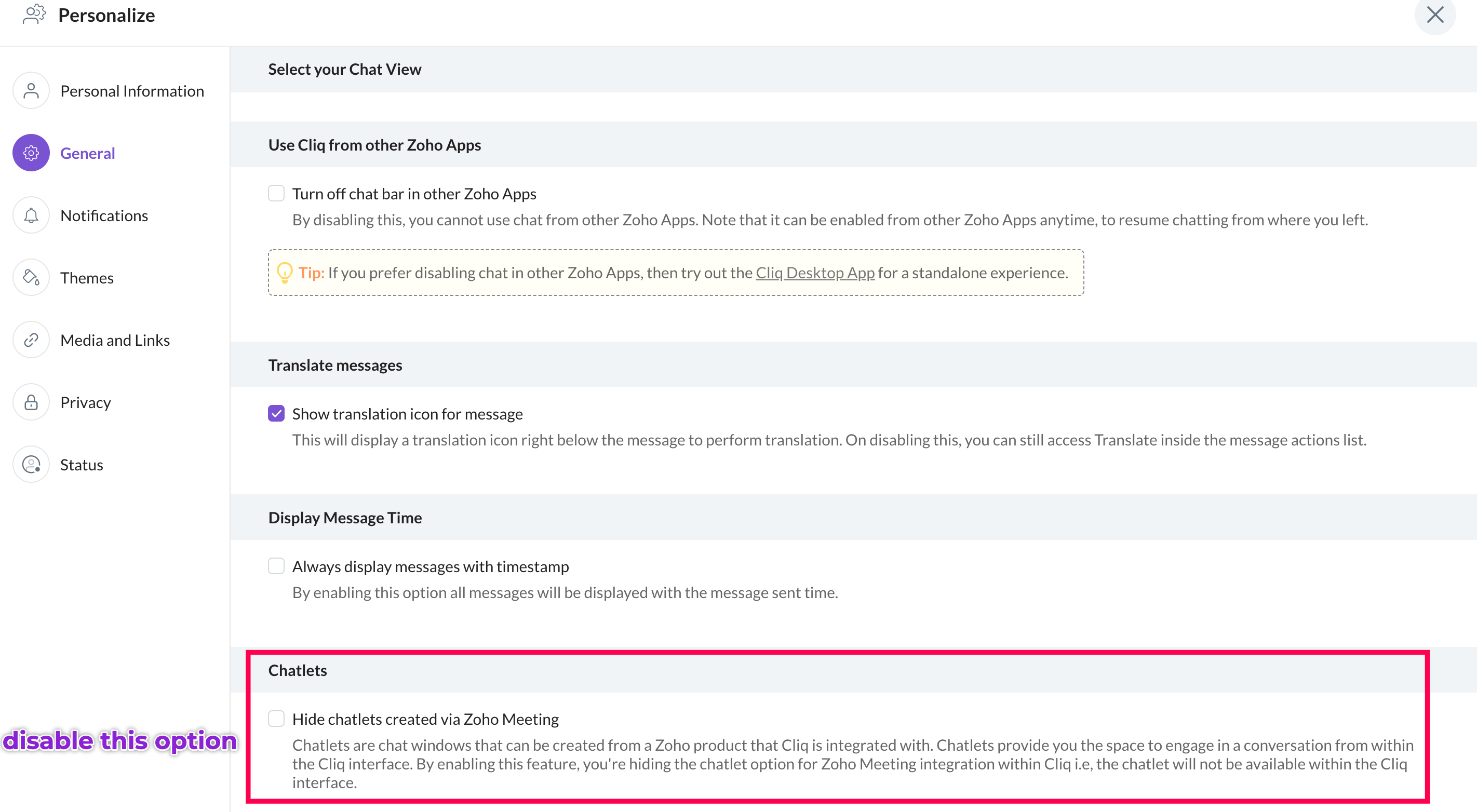Click the Notifications bell icon
Image resolution: width=1477 pixels, height=812 pixels.
coord(31,215)
